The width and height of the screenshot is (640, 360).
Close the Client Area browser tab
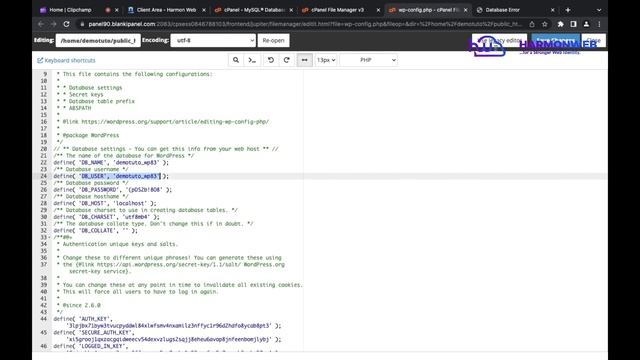pyautogui.click(x=204, y=10)
